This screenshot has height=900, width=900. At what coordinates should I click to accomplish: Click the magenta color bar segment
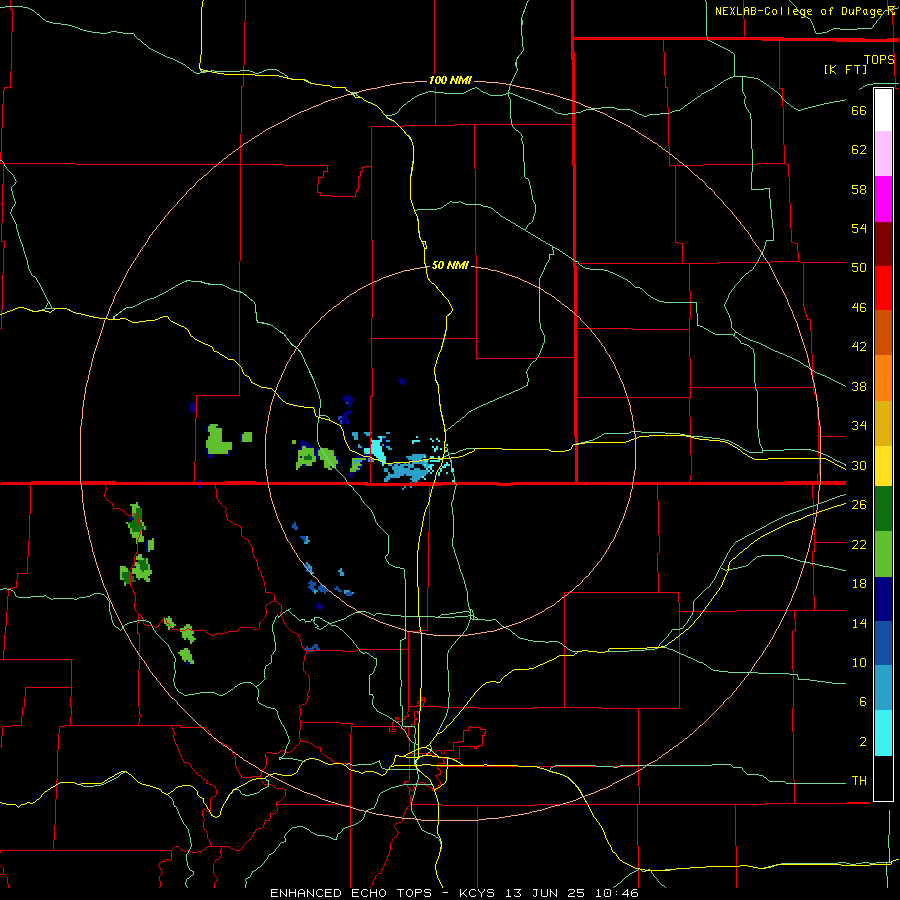tap(883, 199)
